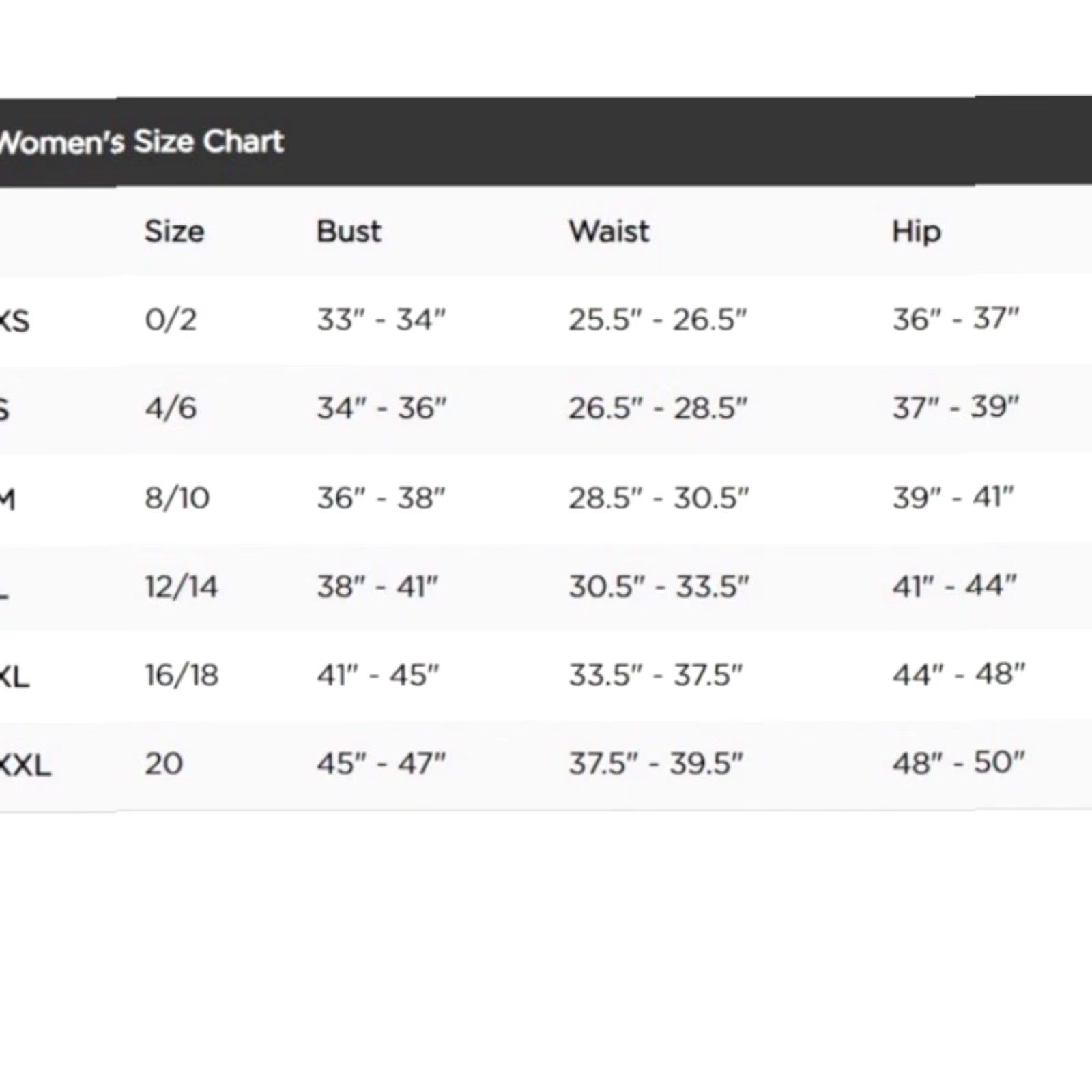Click waist value 33.5" - 37.5"
Image resolution: width=1092 pixels, height=1092 pixels.
point(656,675)
